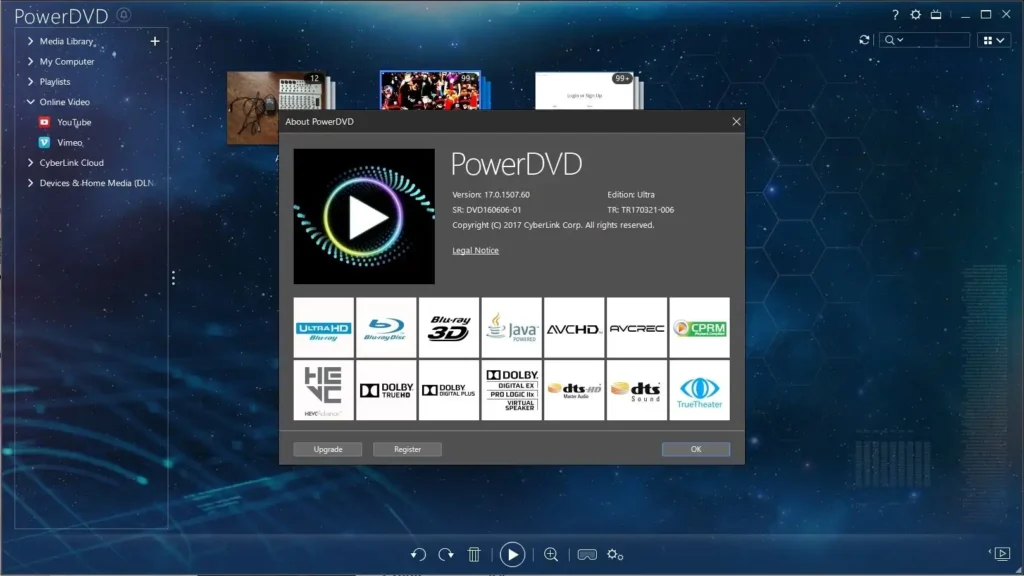
Task: Click the AVCREC logo tile
Action: [637, 328]
